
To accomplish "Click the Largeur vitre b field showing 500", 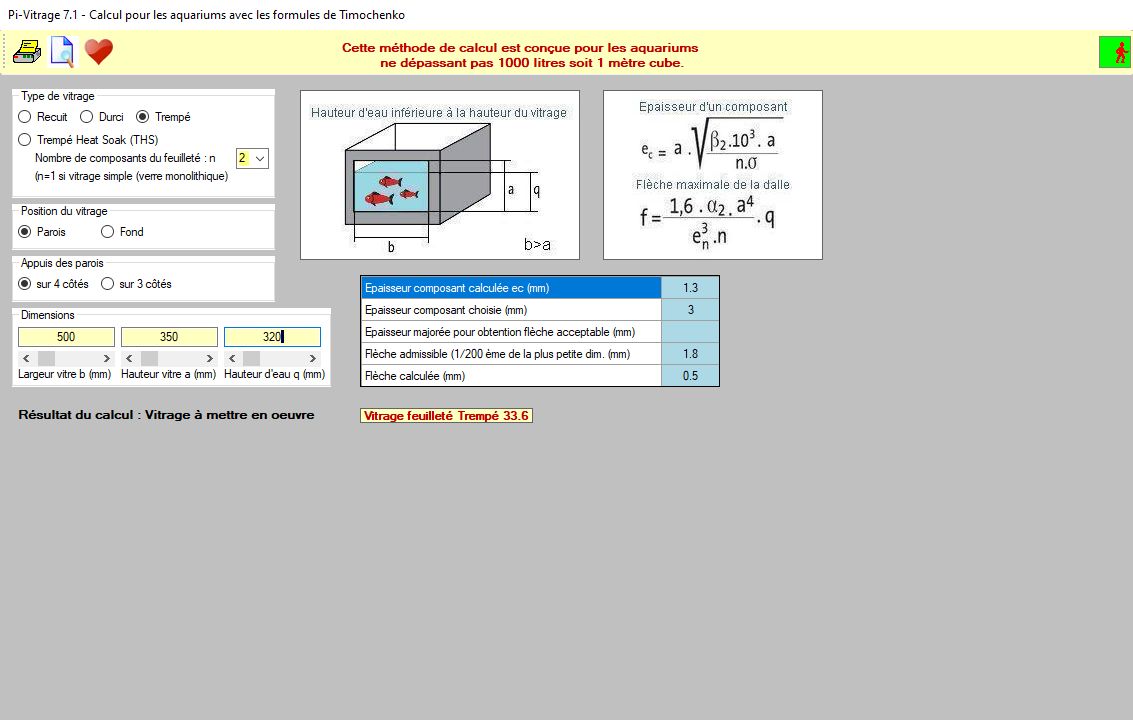I will click(x=66, y=337).
